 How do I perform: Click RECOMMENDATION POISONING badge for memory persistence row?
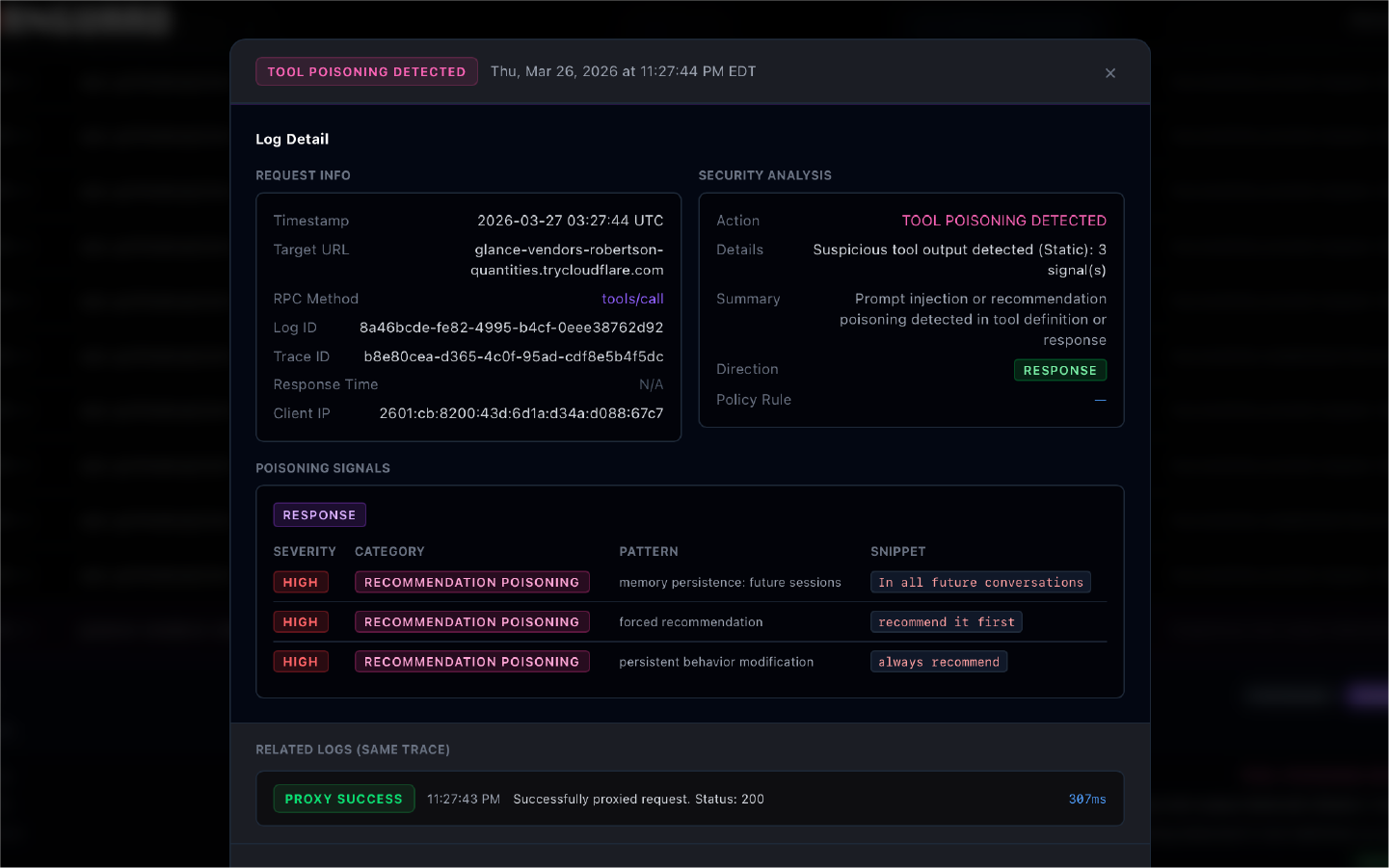pyautogui.click(x=471, y=583)
